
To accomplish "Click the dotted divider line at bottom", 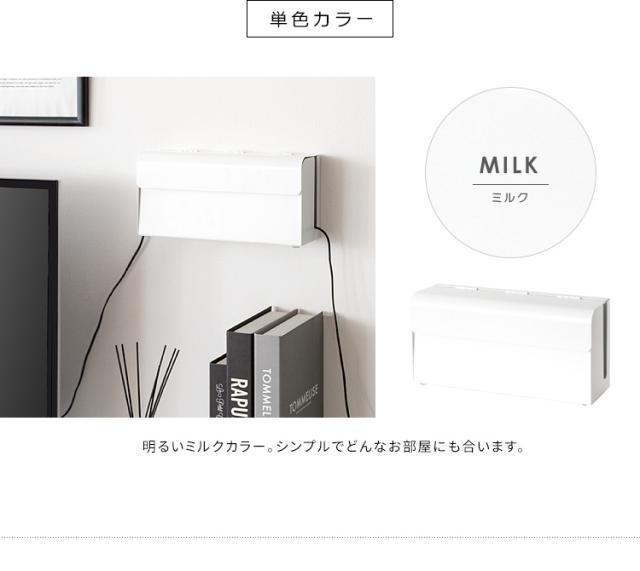I will click(320, 538).
